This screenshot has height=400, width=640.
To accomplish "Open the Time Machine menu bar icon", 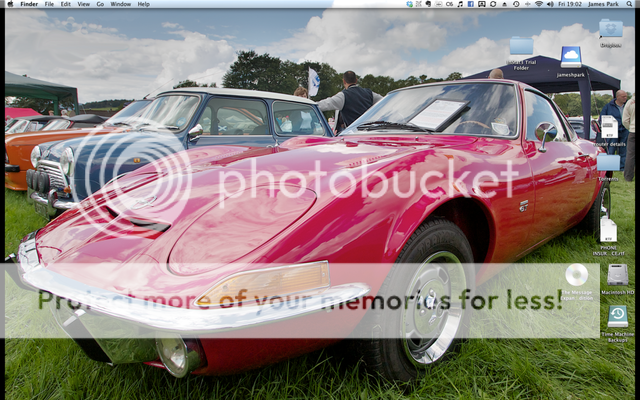I will click(516, 4).
